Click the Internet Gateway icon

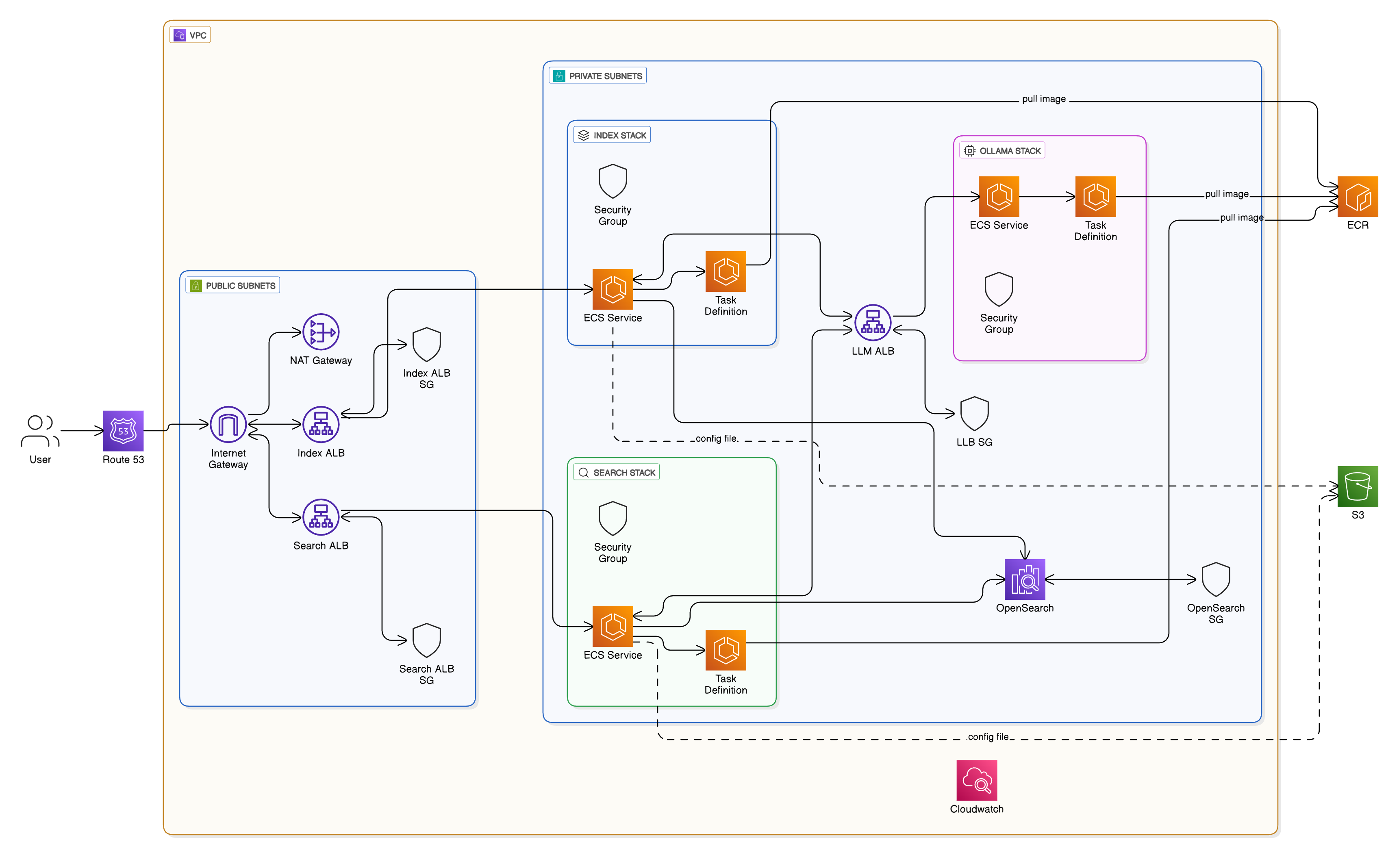pos(228,424)
